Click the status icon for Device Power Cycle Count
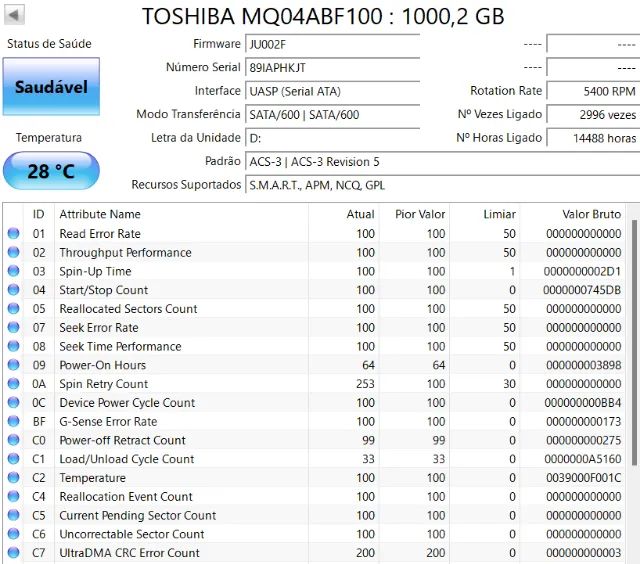 13,402
